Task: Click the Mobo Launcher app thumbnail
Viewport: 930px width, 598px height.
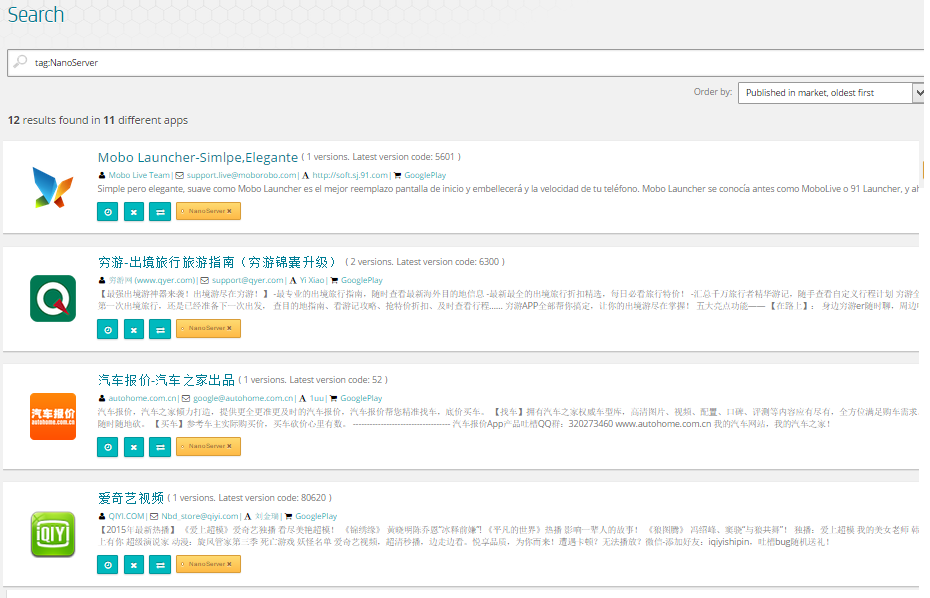Action: coord(53,187)
